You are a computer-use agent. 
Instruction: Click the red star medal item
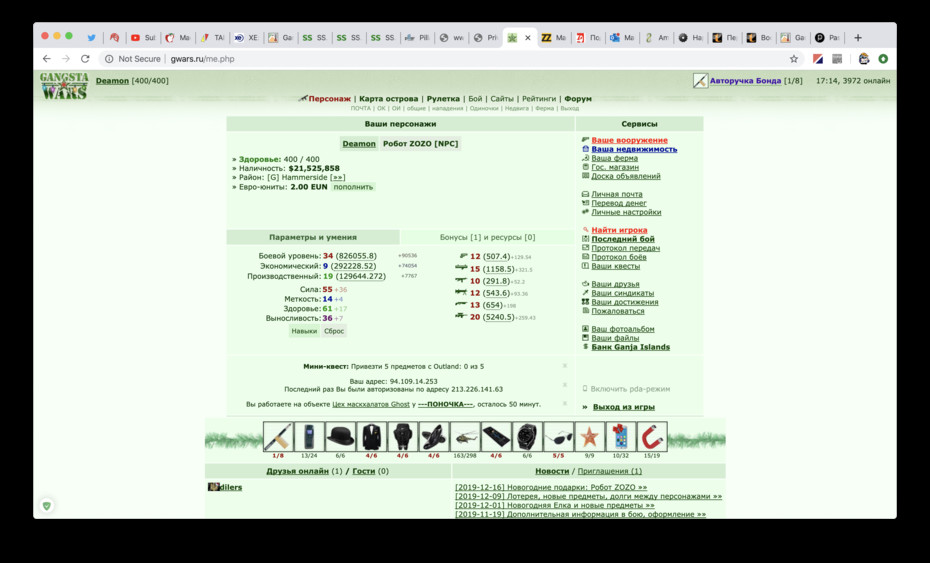[589, 437]
